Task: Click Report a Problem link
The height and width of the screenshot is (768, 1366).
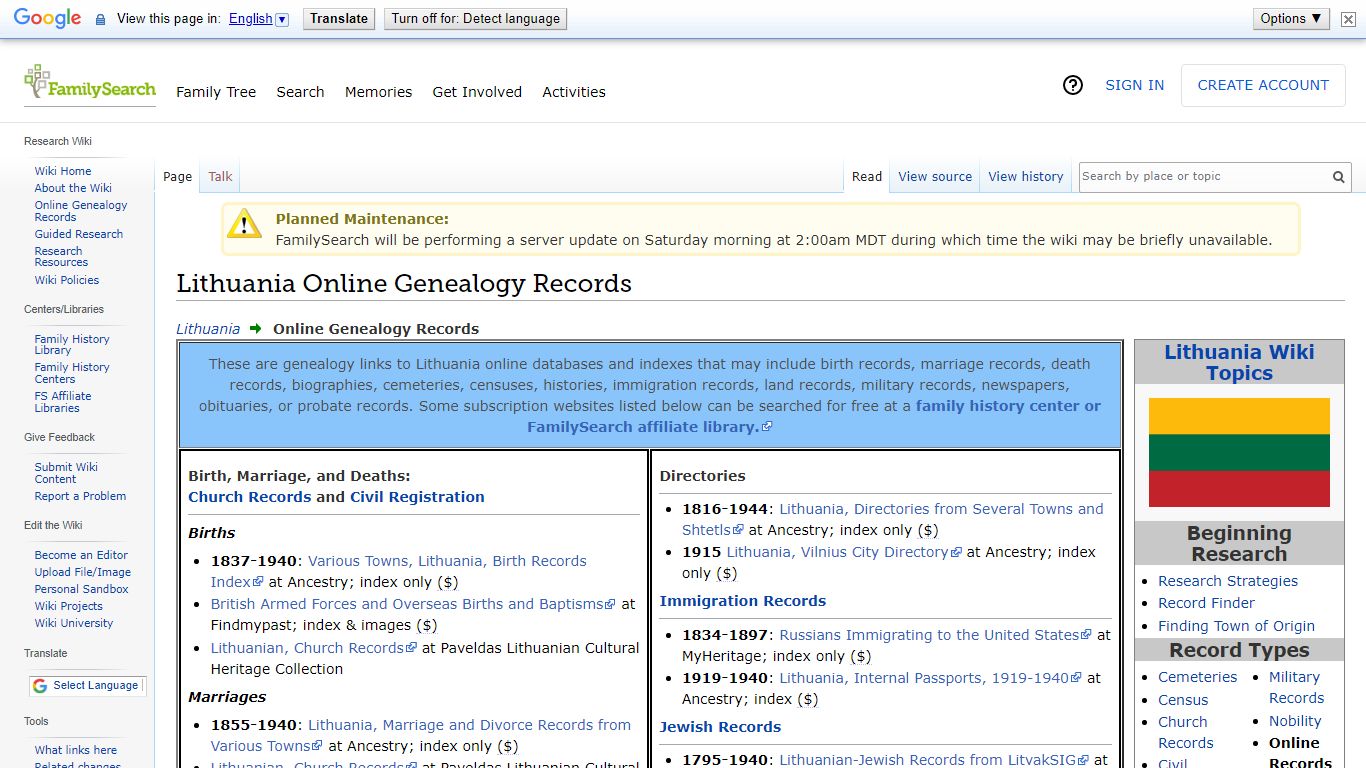Action: click(x=80, y=496)
